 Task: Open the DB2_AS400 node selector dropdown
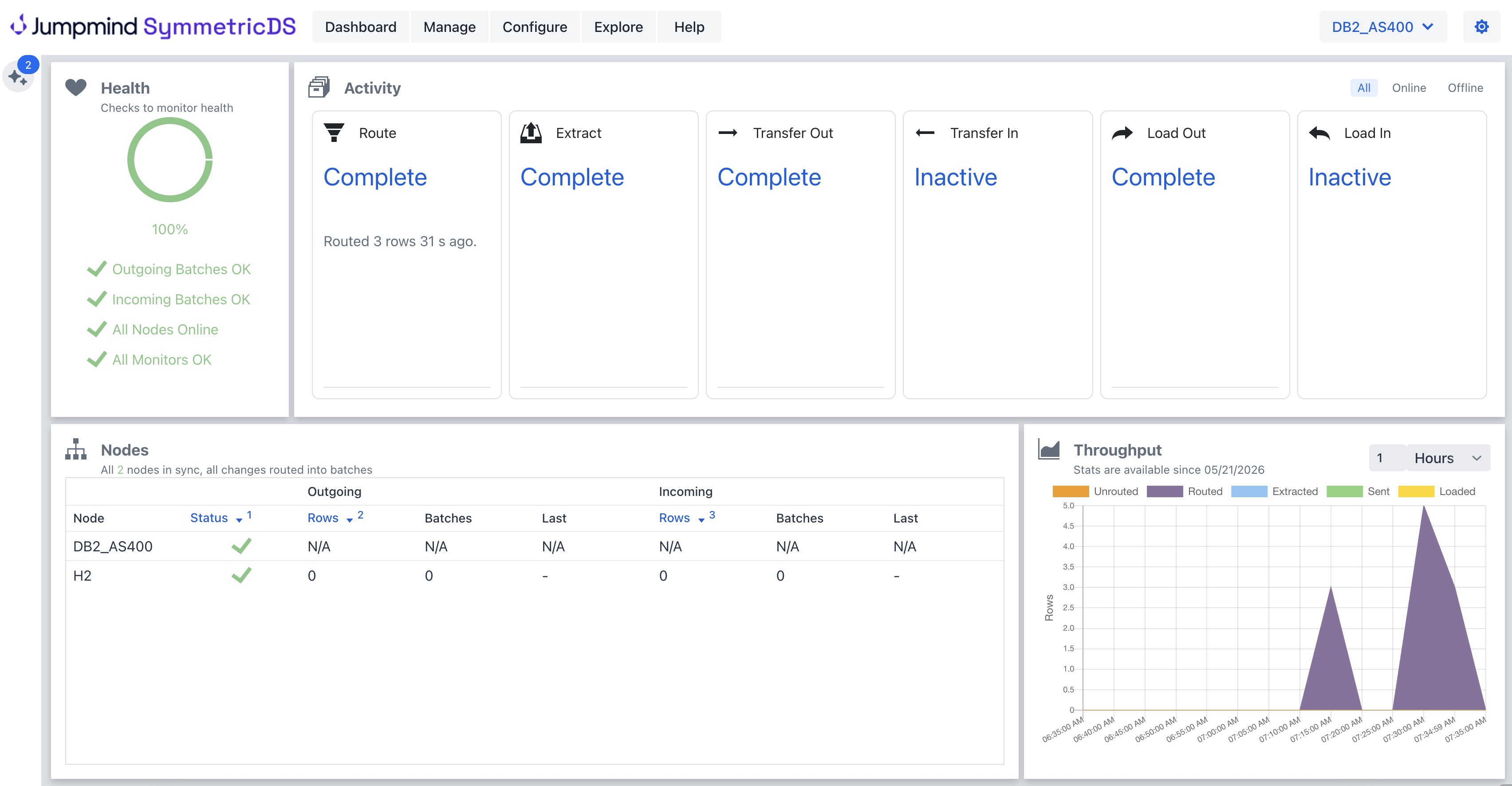coord(1383,27)
